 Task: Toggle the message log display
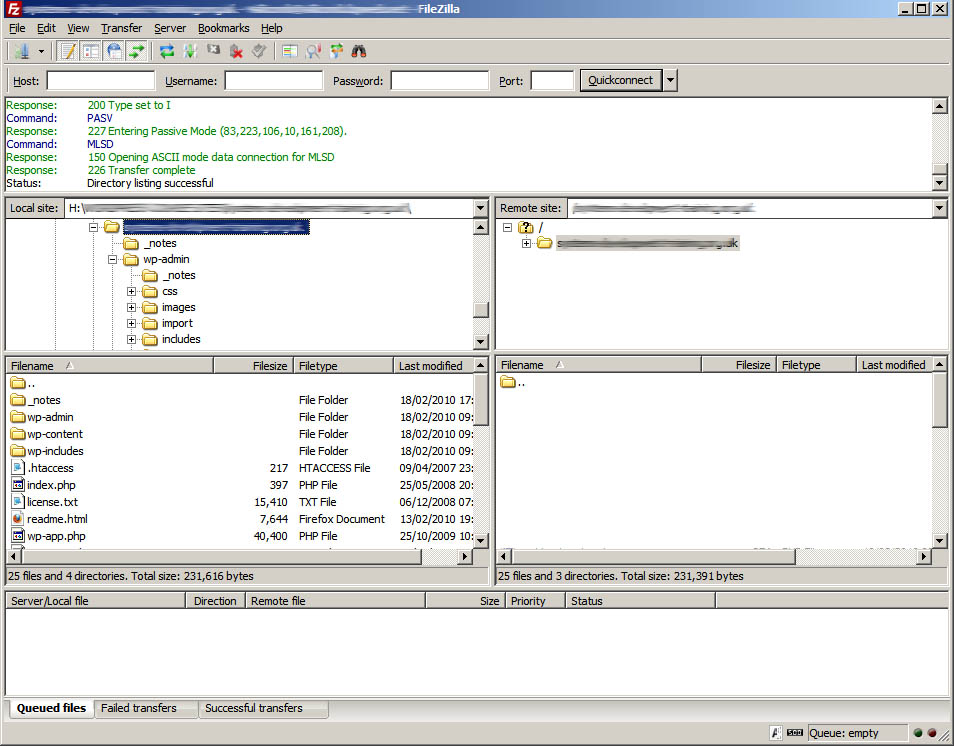68,52
